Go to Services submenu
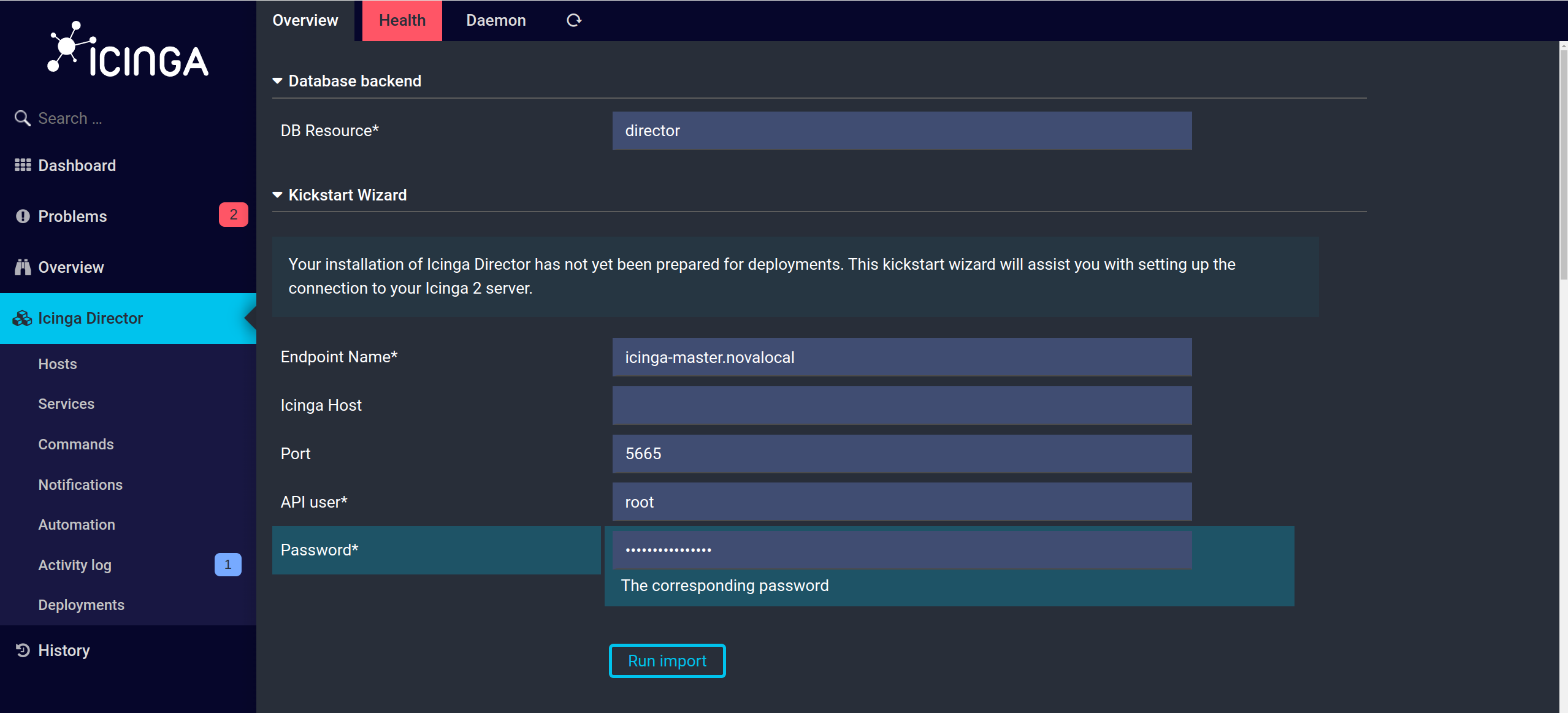This screenshot has width=1568, height=713. 128,404
